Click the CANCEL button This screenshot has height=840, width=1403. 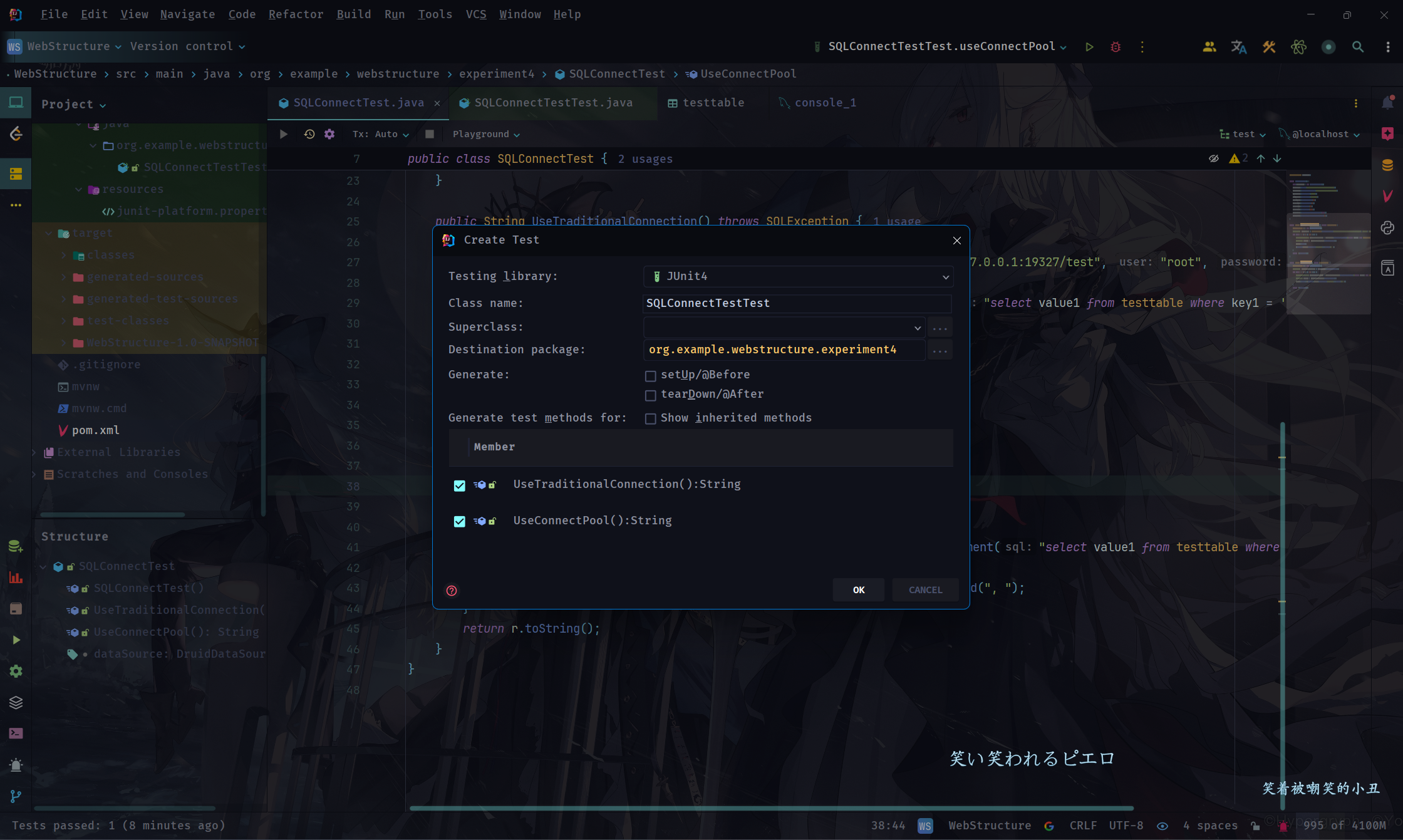click(926, 590)
